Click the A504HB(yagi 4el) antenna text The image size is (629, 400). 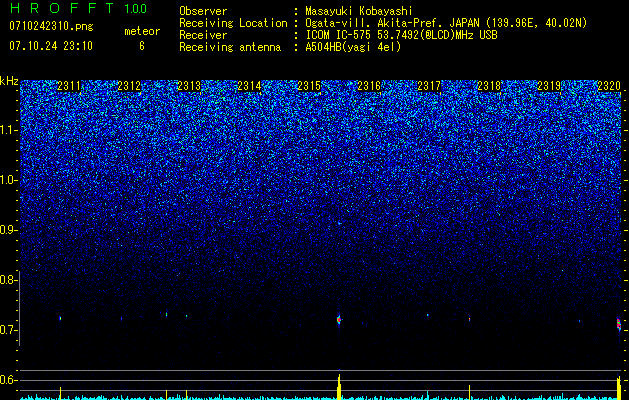coord(353,47)
